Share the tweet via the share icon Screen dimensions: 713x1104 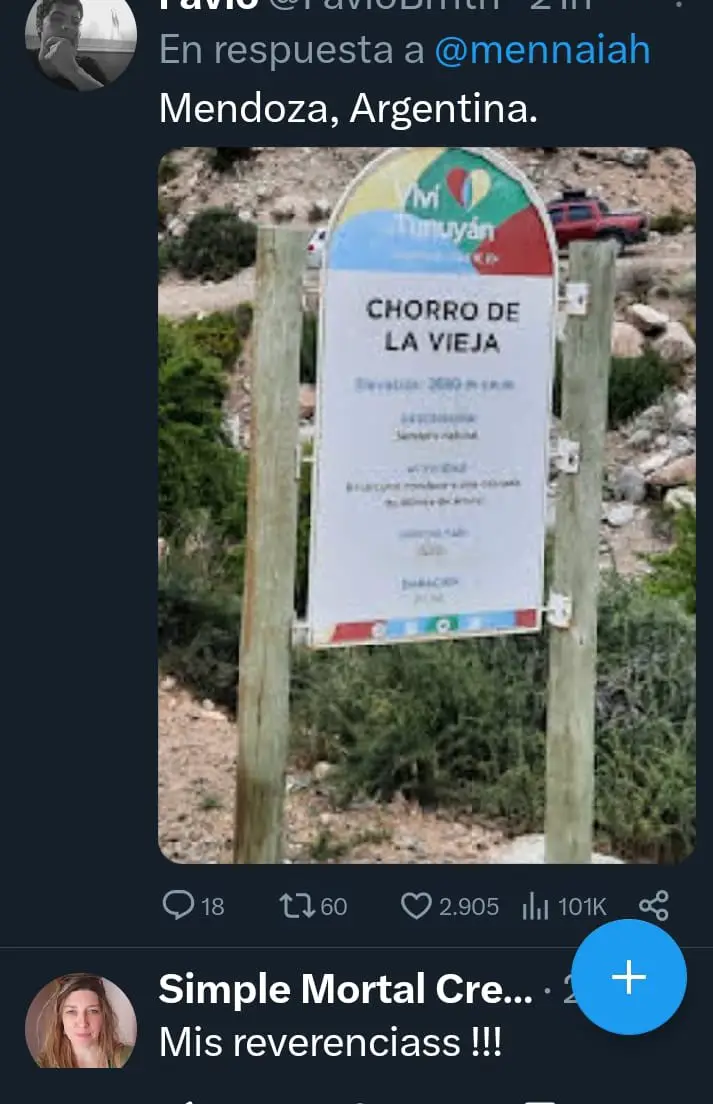pyautogui.click(x=654, y=905)
